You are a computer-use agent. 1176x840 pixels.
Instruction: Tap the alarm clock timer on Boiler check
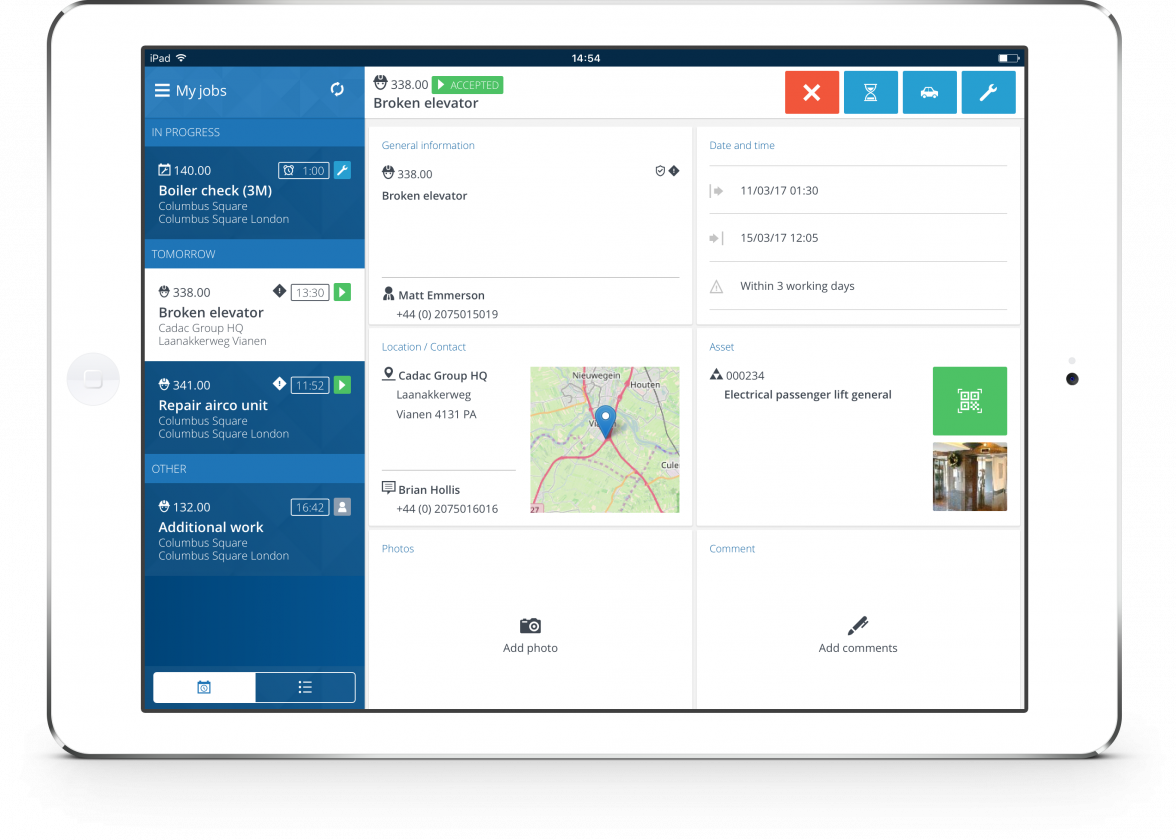(x=303, y=170)
